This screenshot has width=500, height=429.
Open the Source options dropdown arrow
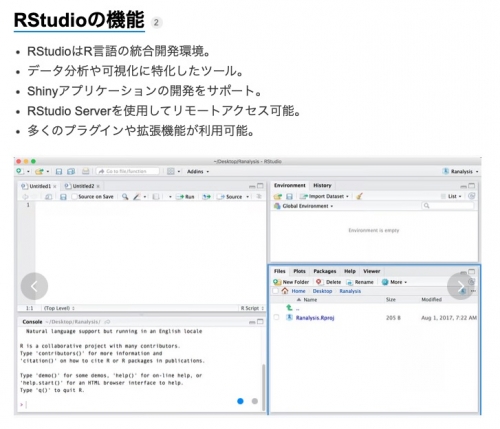[x=248, y=197]
